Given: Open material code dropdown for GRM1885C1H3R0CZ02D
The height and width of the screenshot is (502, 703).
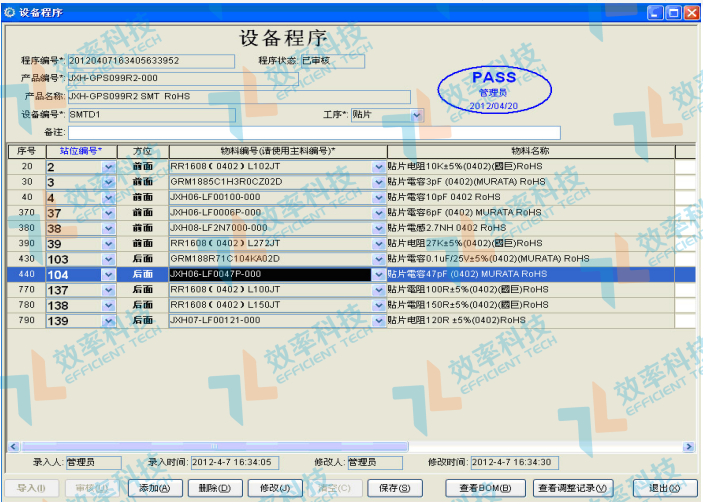Looking at the screenshot, I should pos(378,182).
